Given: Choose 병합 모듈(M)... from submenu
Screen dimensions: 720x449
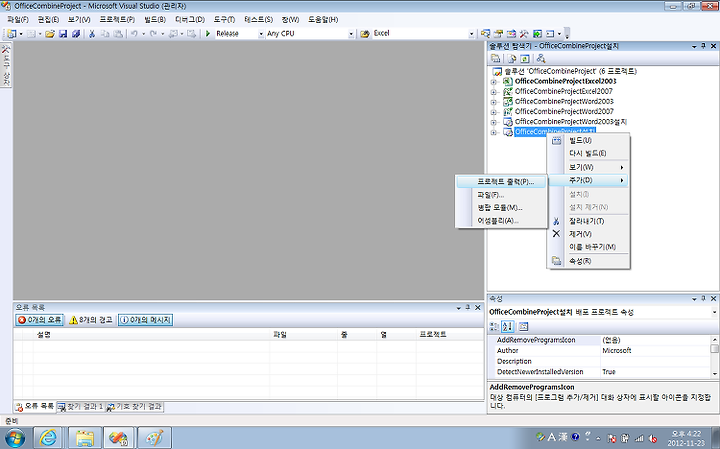Looking at the screenshot, I should click(x=501, y=208).
